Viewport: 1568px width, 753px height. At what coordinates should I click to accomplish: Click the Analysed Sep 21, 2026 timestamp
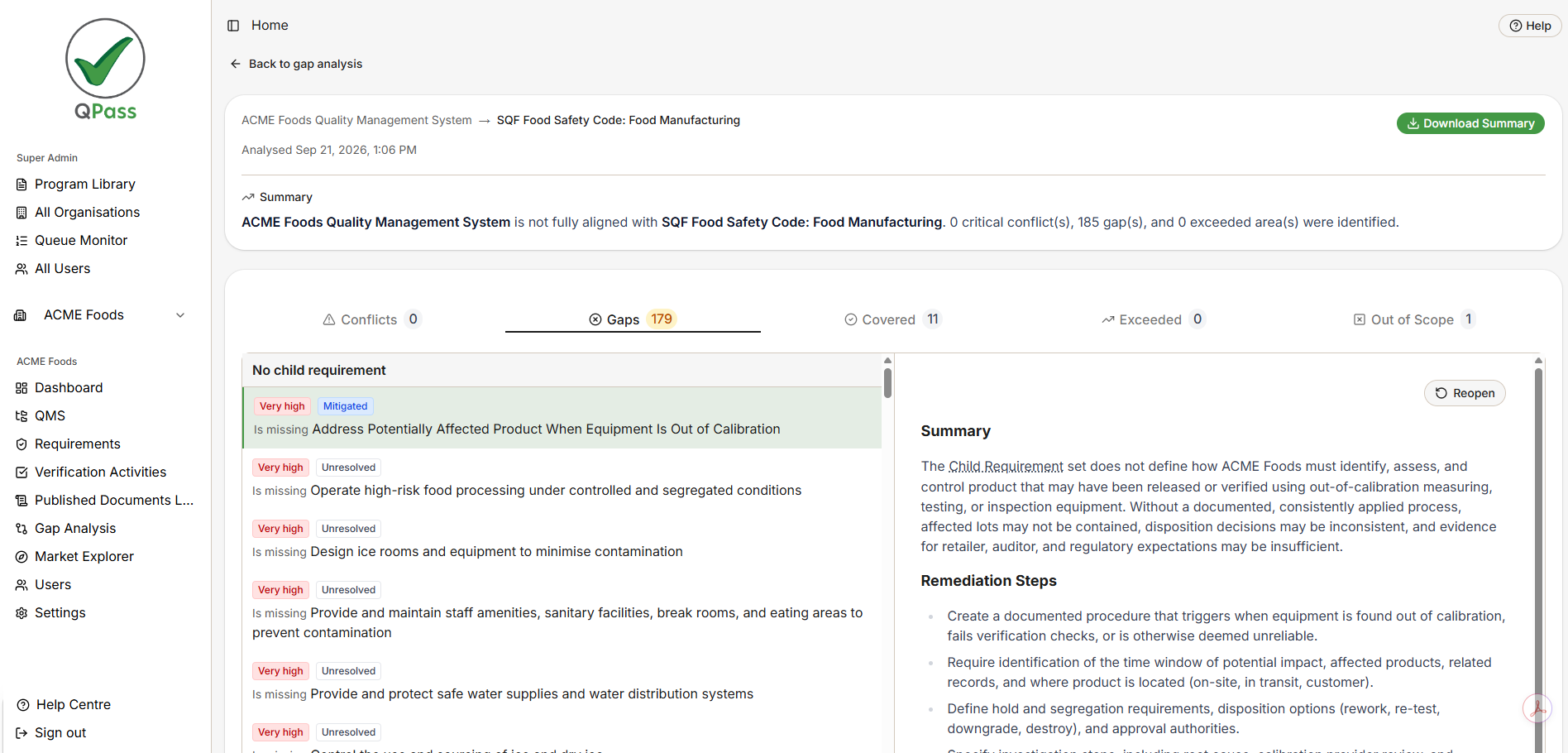click(329, 150)
